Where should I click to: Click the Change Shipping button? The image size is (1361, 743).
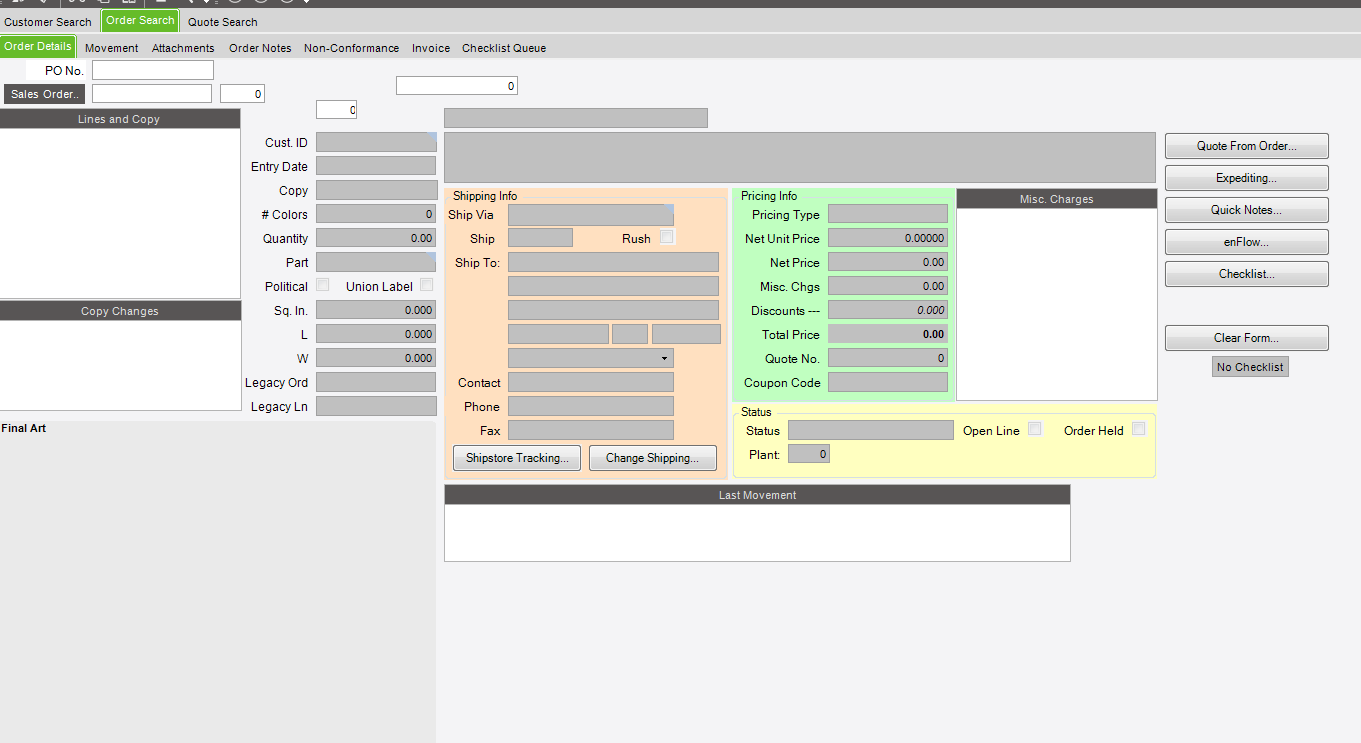point(653,458)
